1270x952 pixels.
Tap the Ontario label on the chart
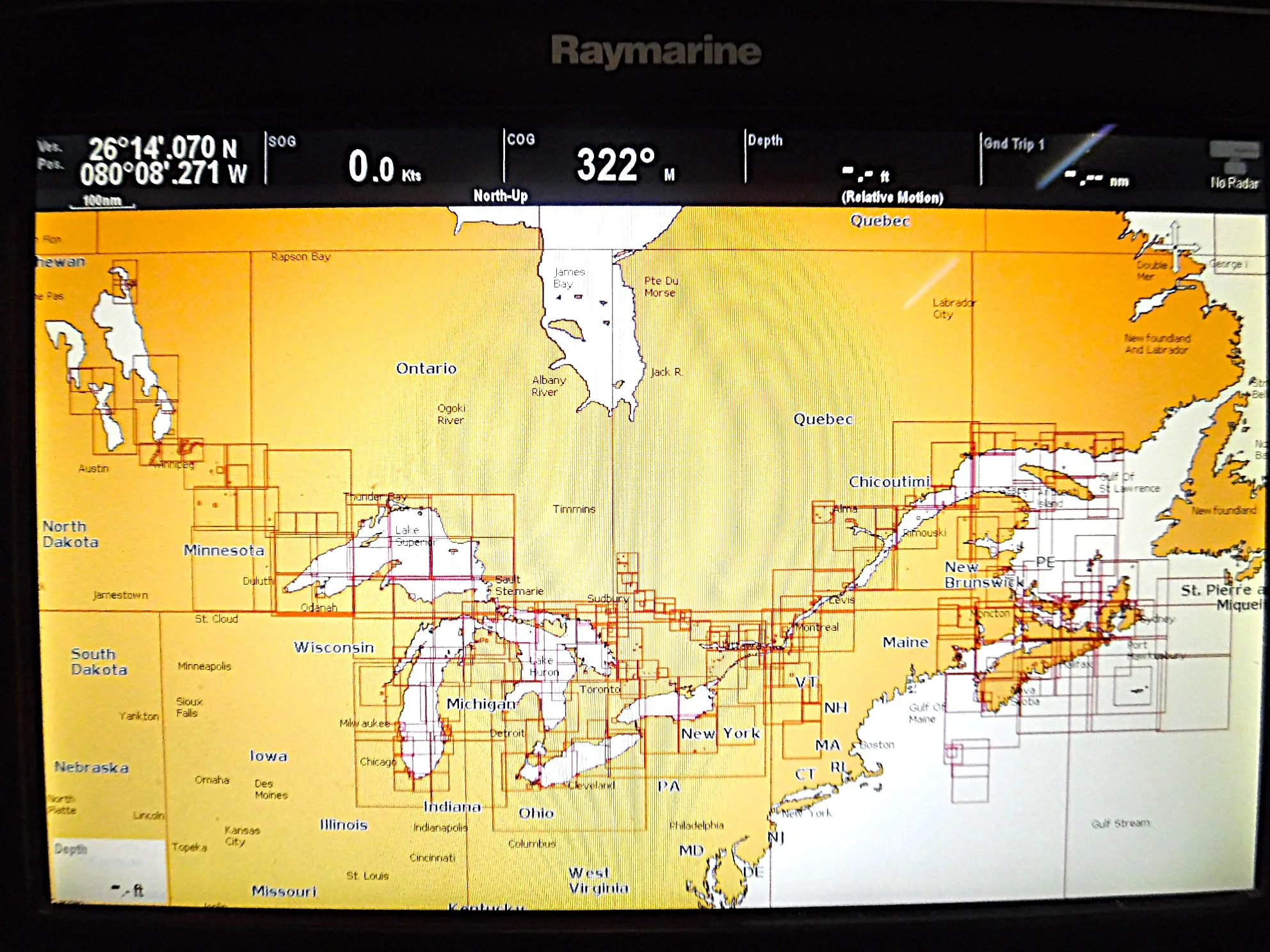(426, 368)
